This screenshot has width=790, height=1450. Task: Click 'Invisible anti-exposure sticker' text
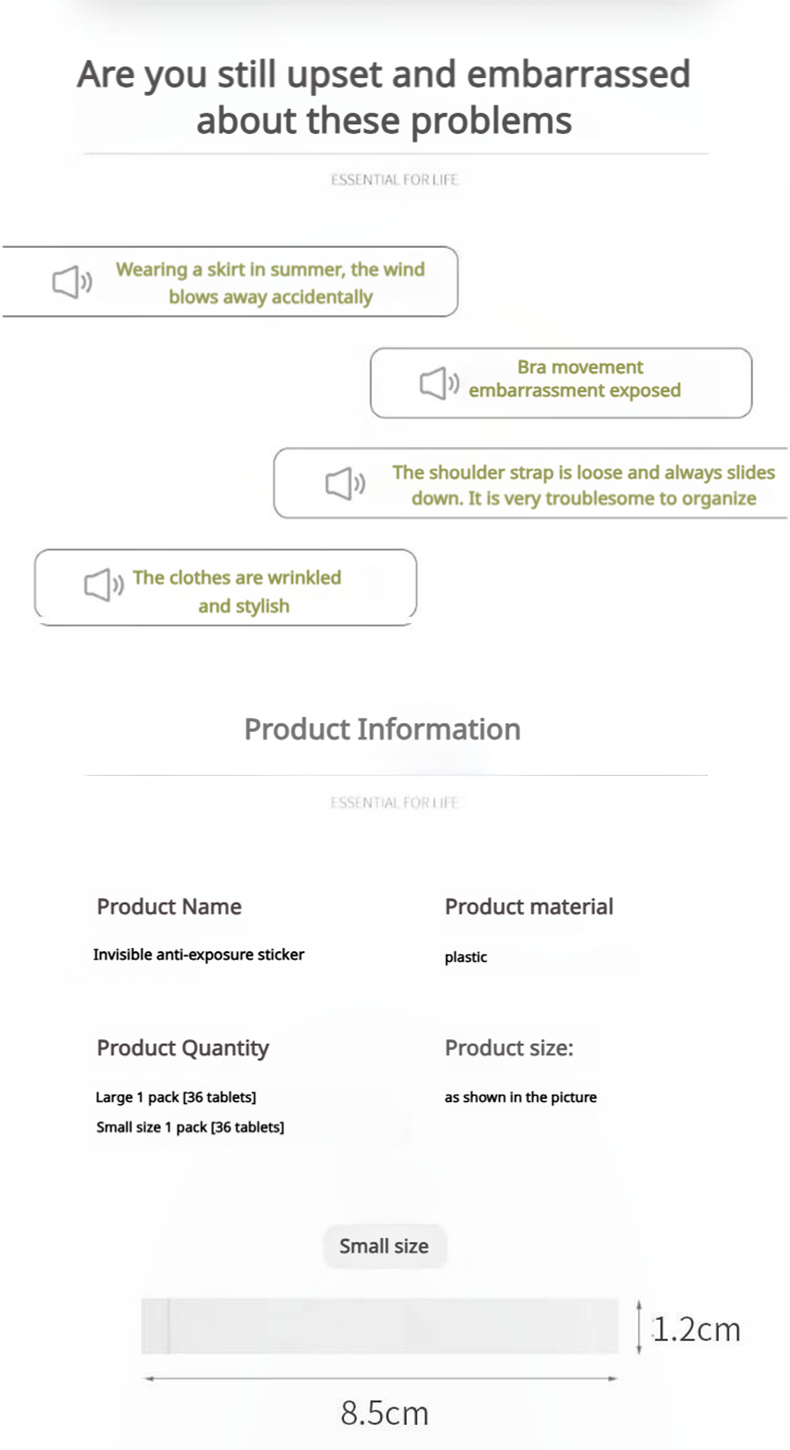click(x=199, y=954)
